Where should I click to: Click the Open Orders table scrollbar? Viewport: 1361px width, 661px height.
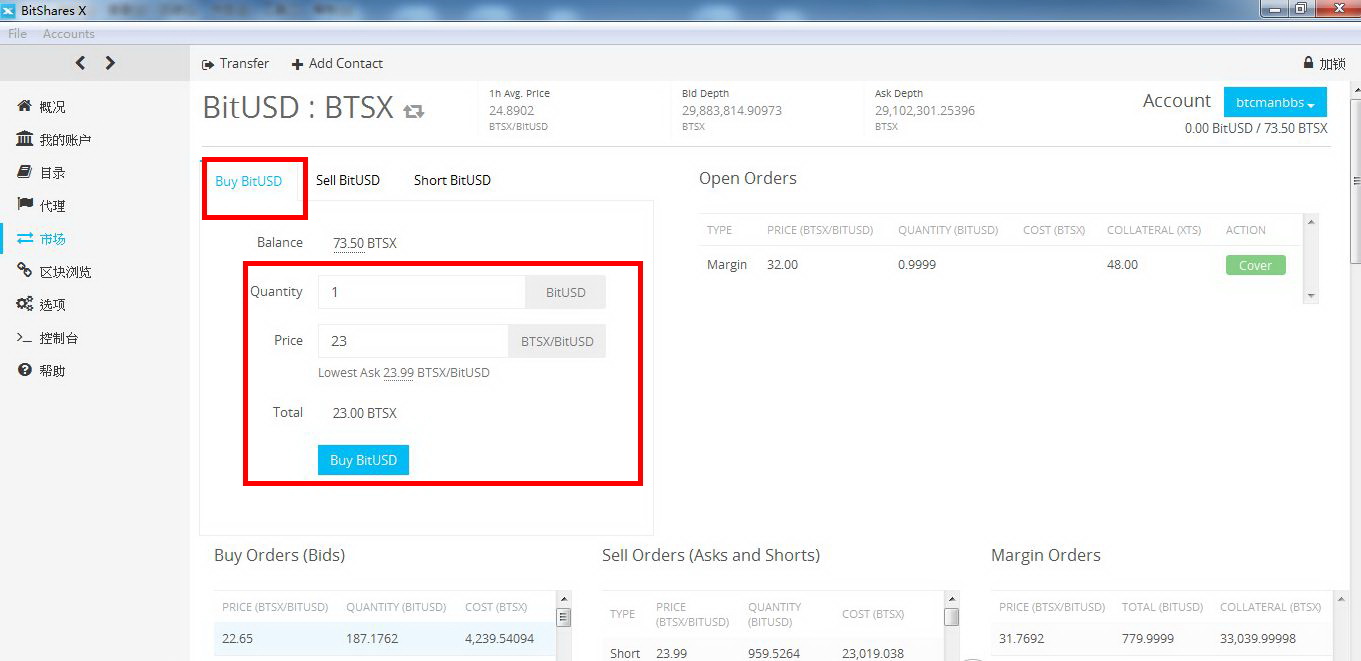pyautogui.click(x=1311, y=258)
